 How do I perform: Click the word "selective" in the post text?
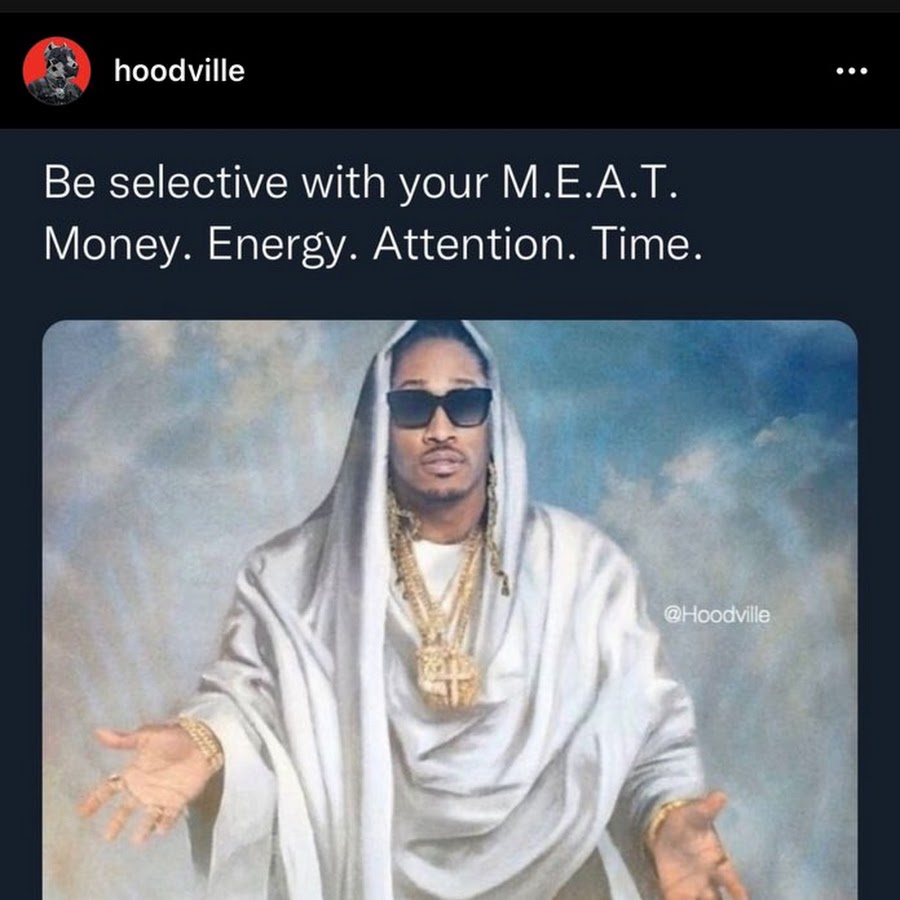tap(199, 183)
